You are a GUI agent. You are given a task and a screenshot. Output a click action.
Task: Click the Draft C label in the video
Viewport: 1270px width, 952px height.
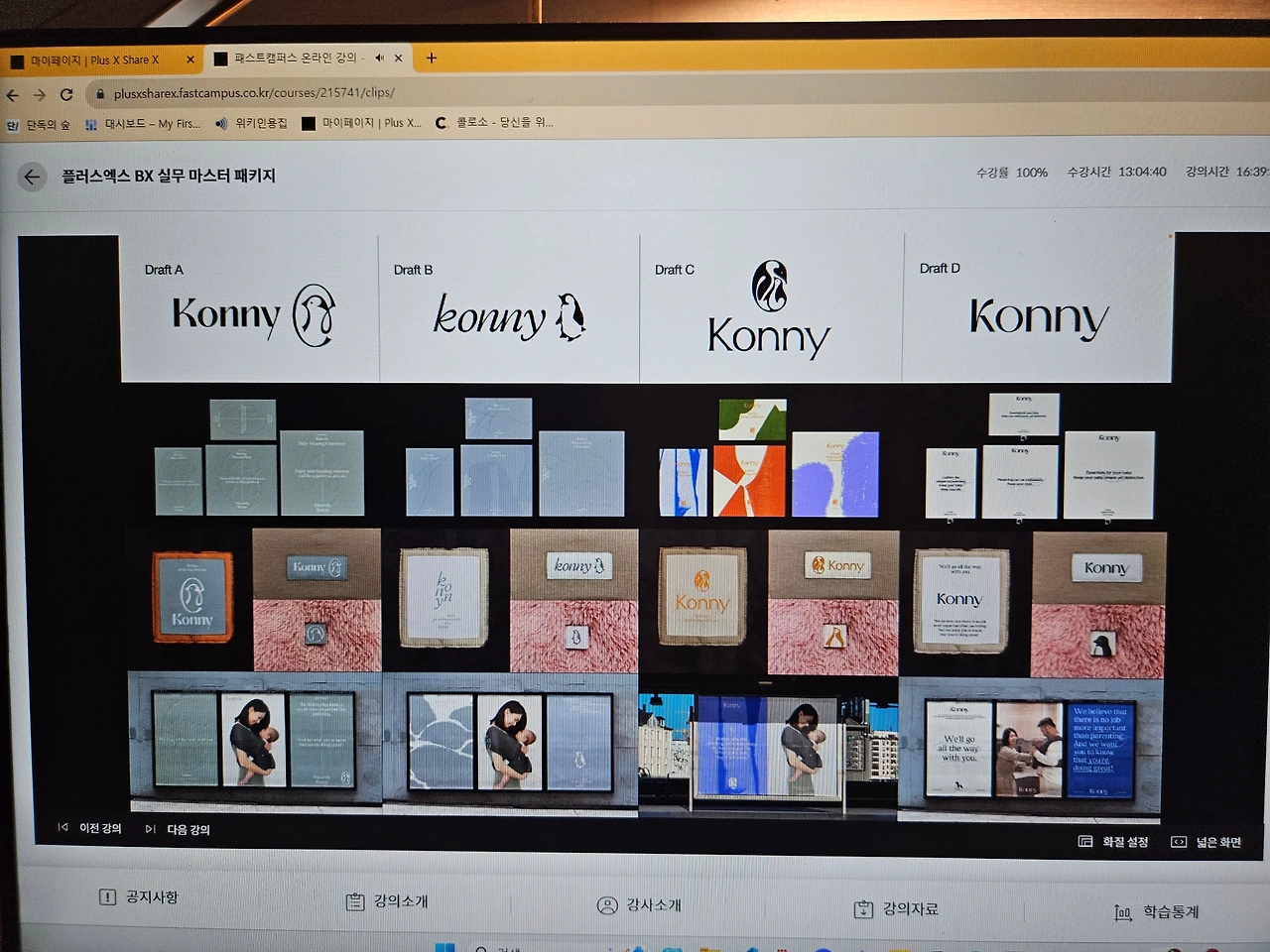[675, 270]
